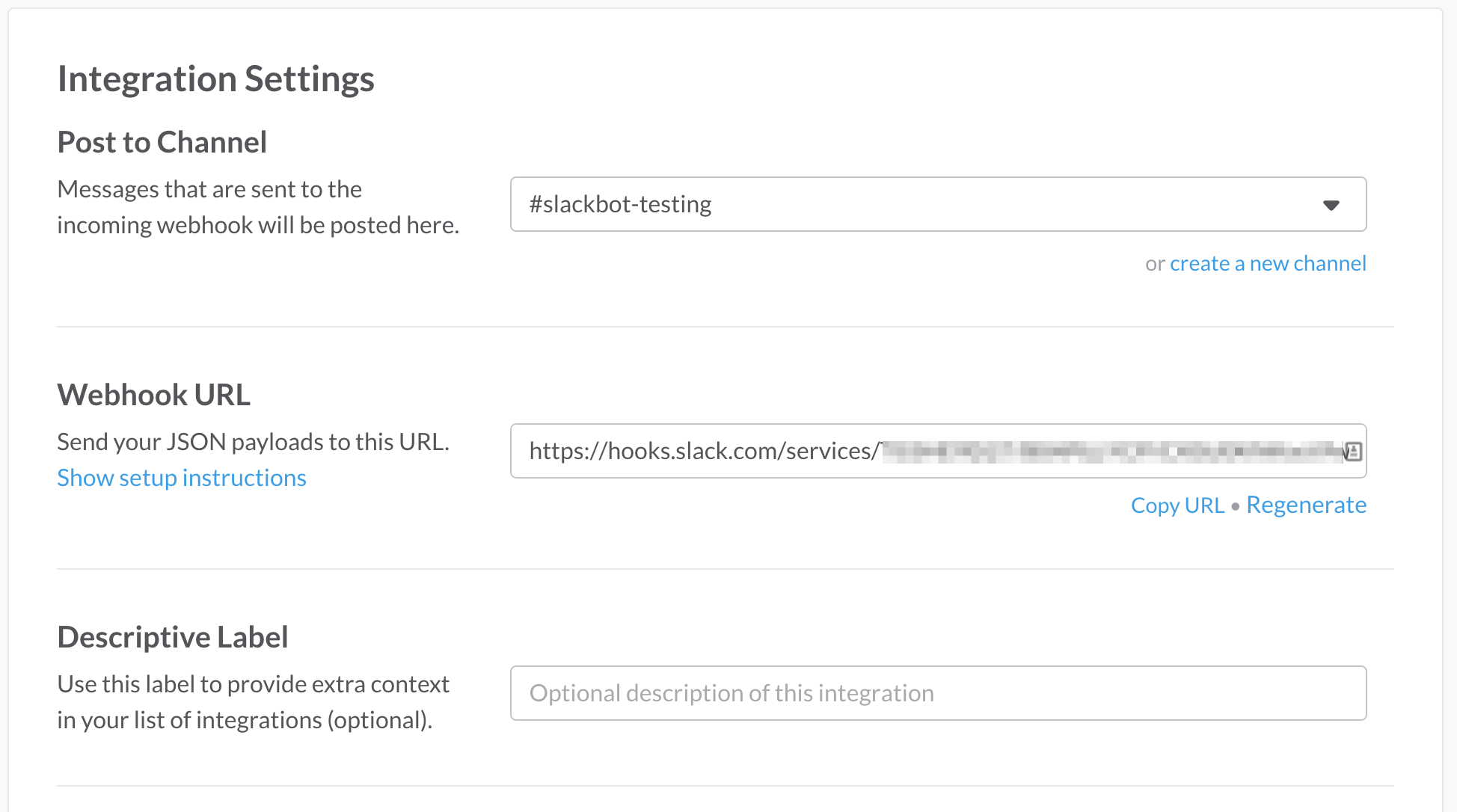Click the extra context label description text
Screen dimensions: 1457x812
[x=254, y=684]
